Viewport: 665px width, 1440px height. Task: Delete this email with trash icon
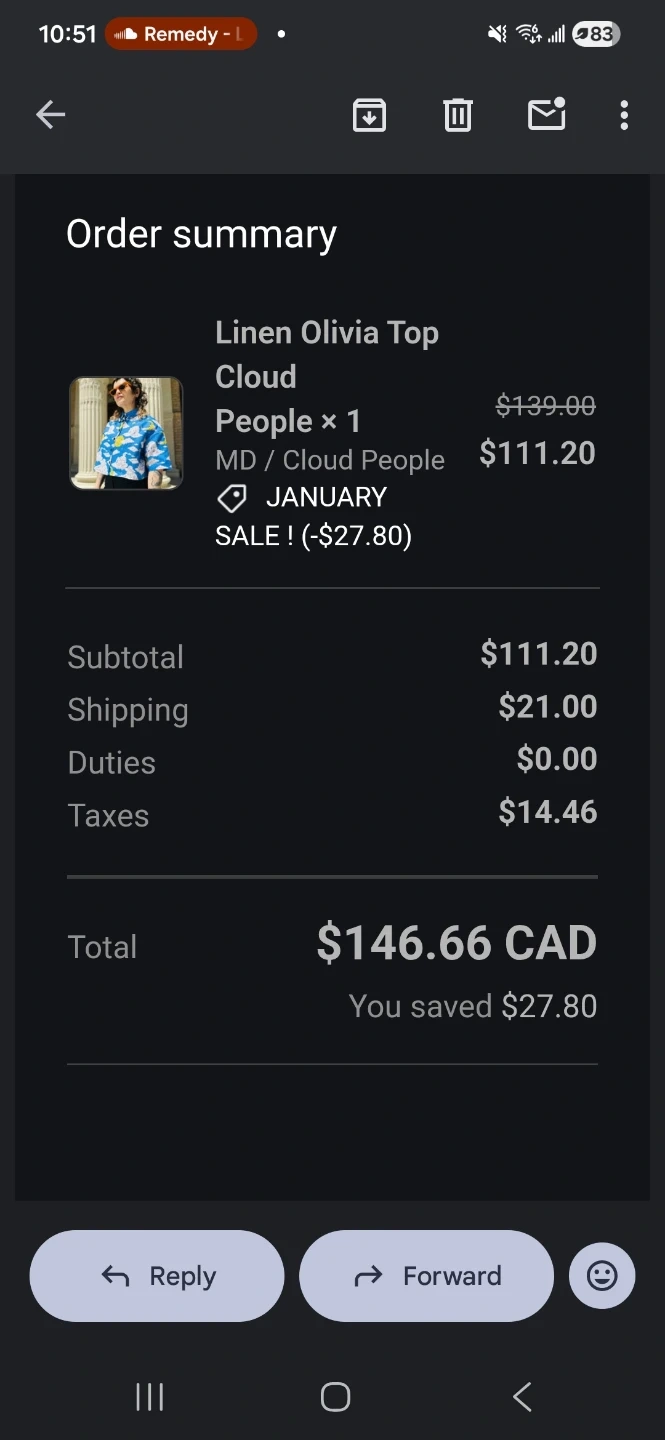[457, 115]
